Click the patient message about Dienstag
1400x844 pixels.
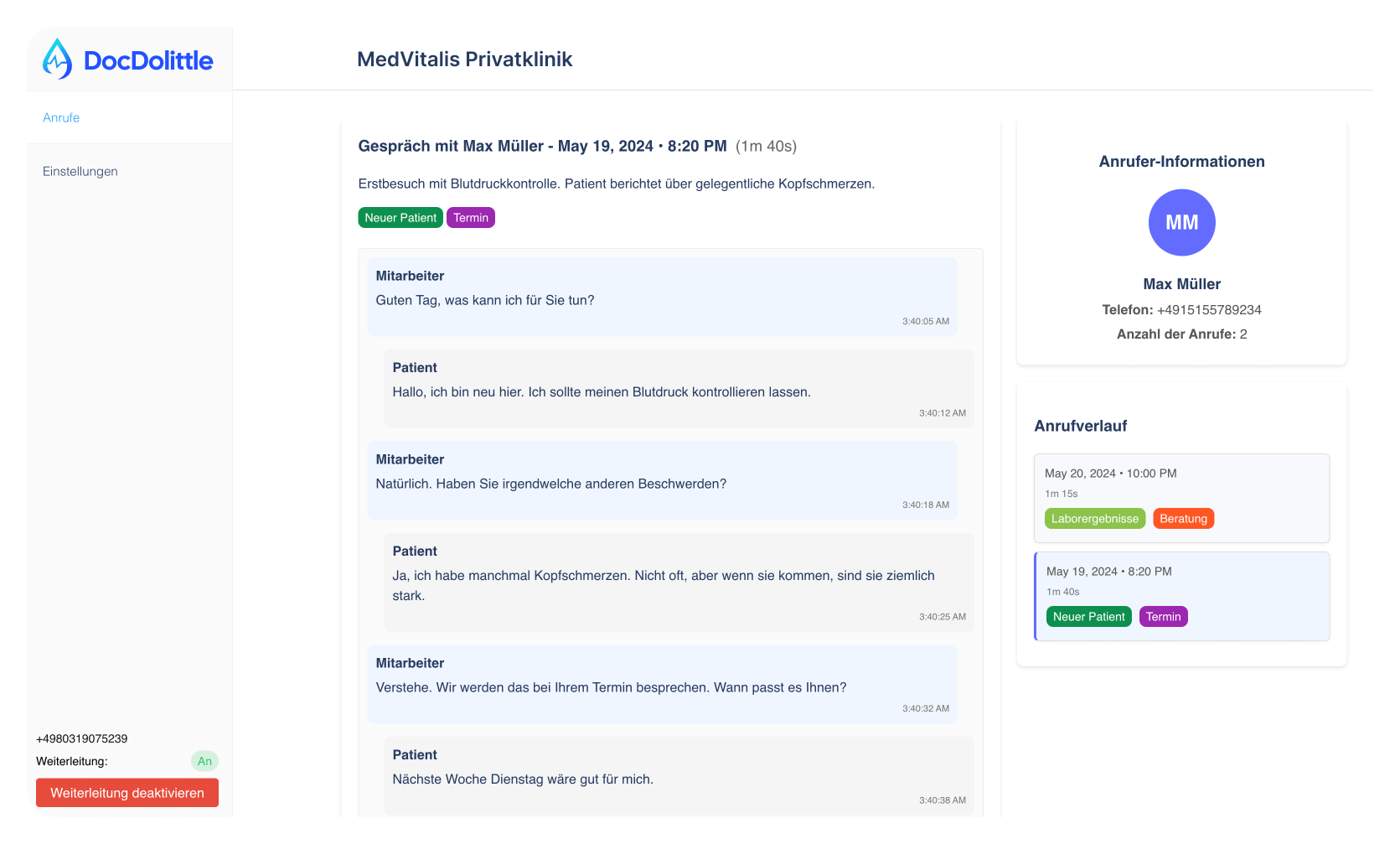coord(679,775)
